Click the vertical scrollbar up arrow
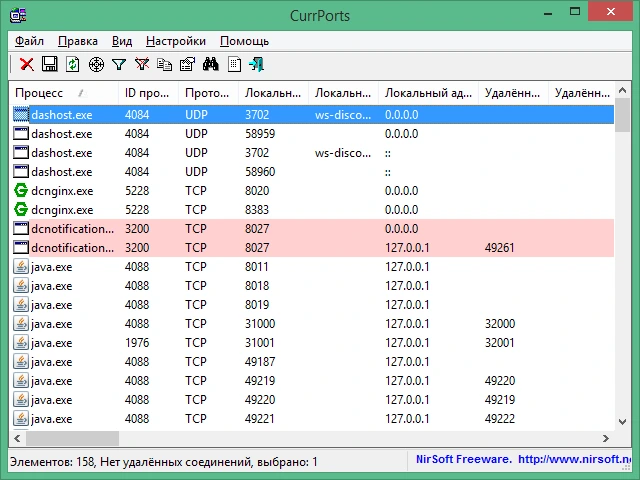640x480 pixels. tap(622, 90)
